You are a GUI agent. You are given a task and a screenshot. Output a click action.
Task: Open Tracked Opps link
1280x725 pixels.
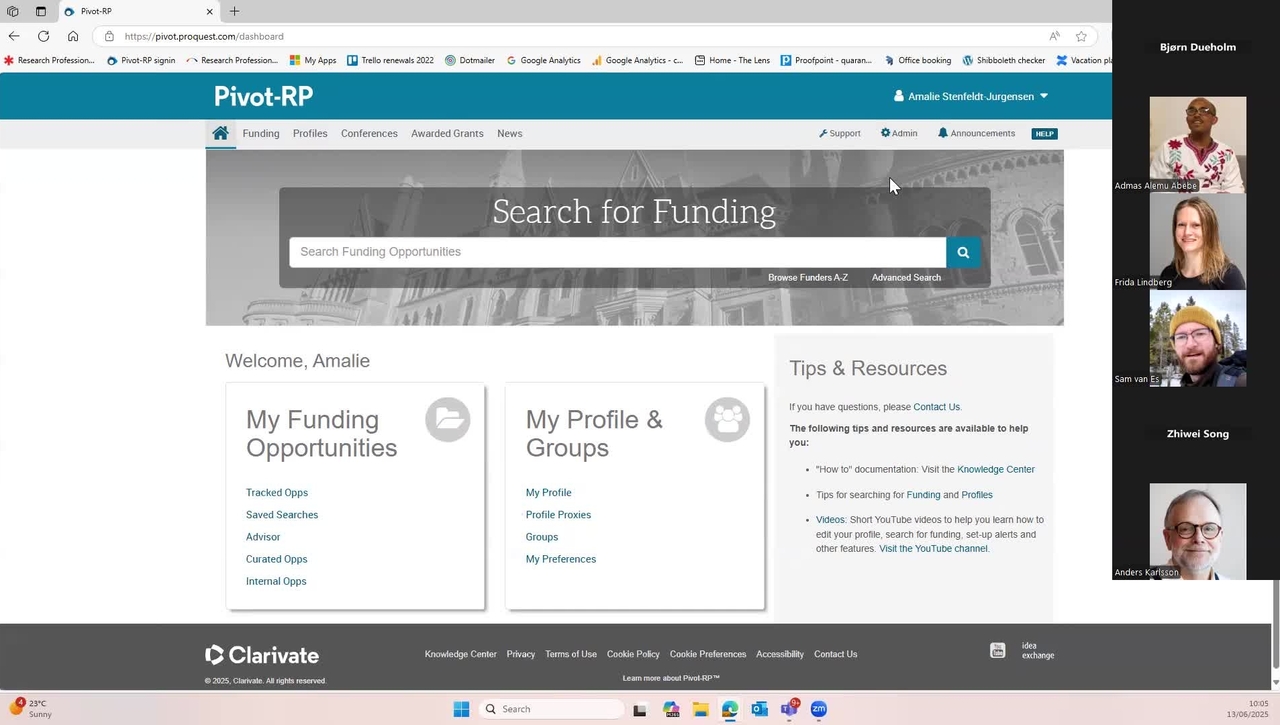click(277, 493)
